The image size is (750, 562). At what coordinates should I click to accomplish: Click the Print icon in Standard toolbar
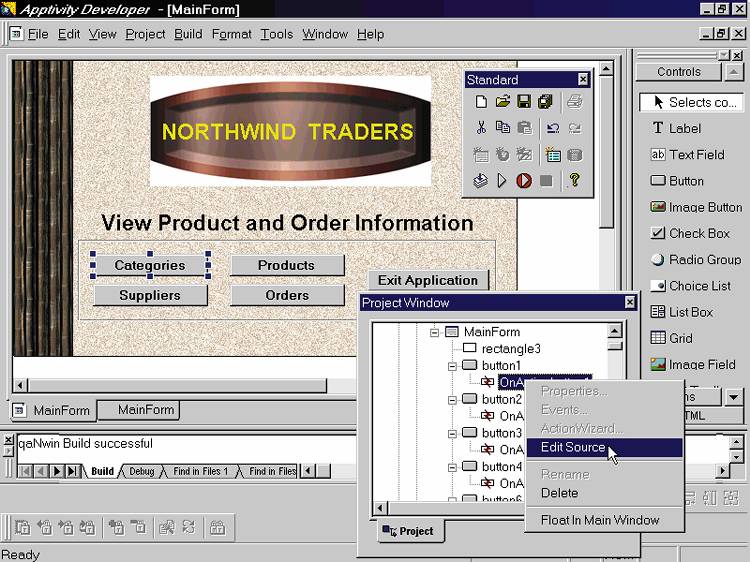pyautogui.click(x=574, y=101)
